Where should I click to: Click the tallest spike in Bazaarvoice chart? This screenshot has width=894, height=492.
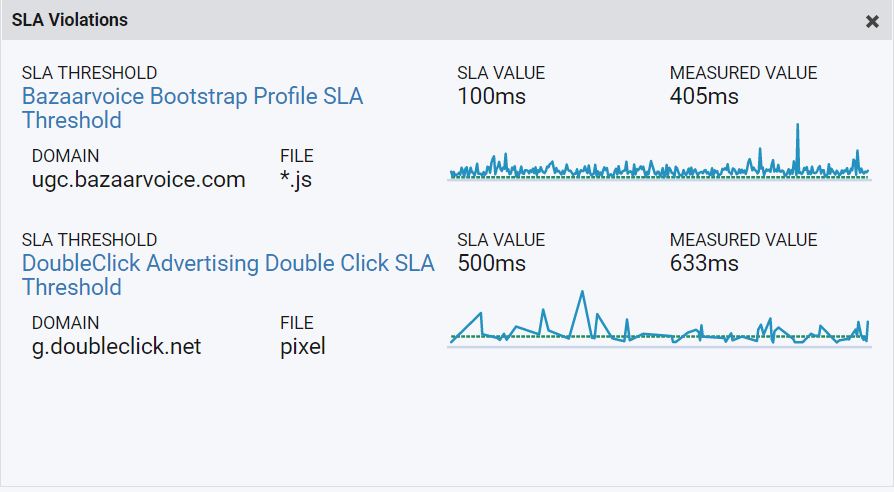click(798, 127)
